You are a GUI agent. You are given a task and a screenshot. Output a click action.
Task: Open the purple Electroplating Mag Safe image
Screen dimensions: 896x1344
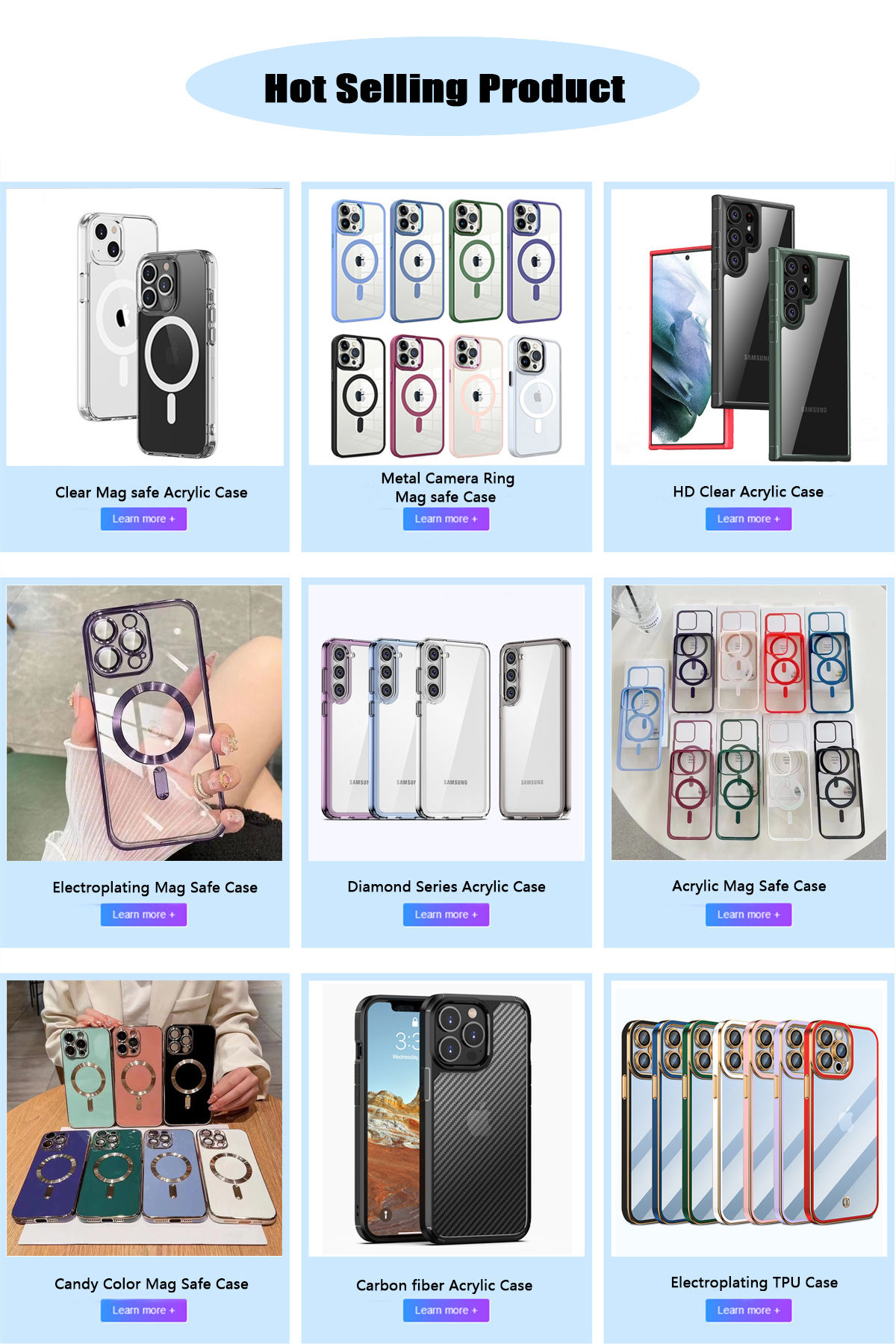point(145,723)
